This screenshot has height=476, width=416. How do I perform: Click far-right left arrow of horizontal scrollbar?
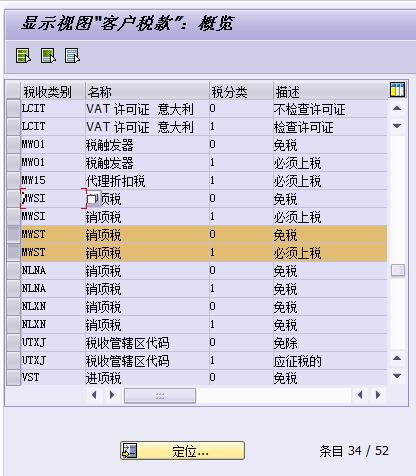360,395
